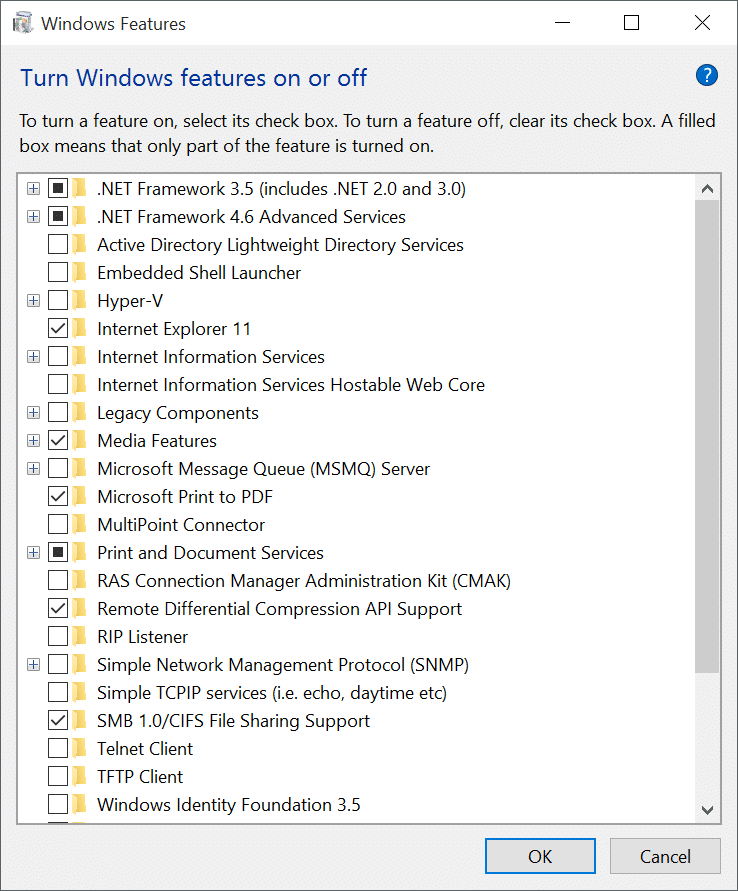738x891 pixels.
Task: Expand Microsoft Message Queue (MSMQ) Server node
Action: 34,468
